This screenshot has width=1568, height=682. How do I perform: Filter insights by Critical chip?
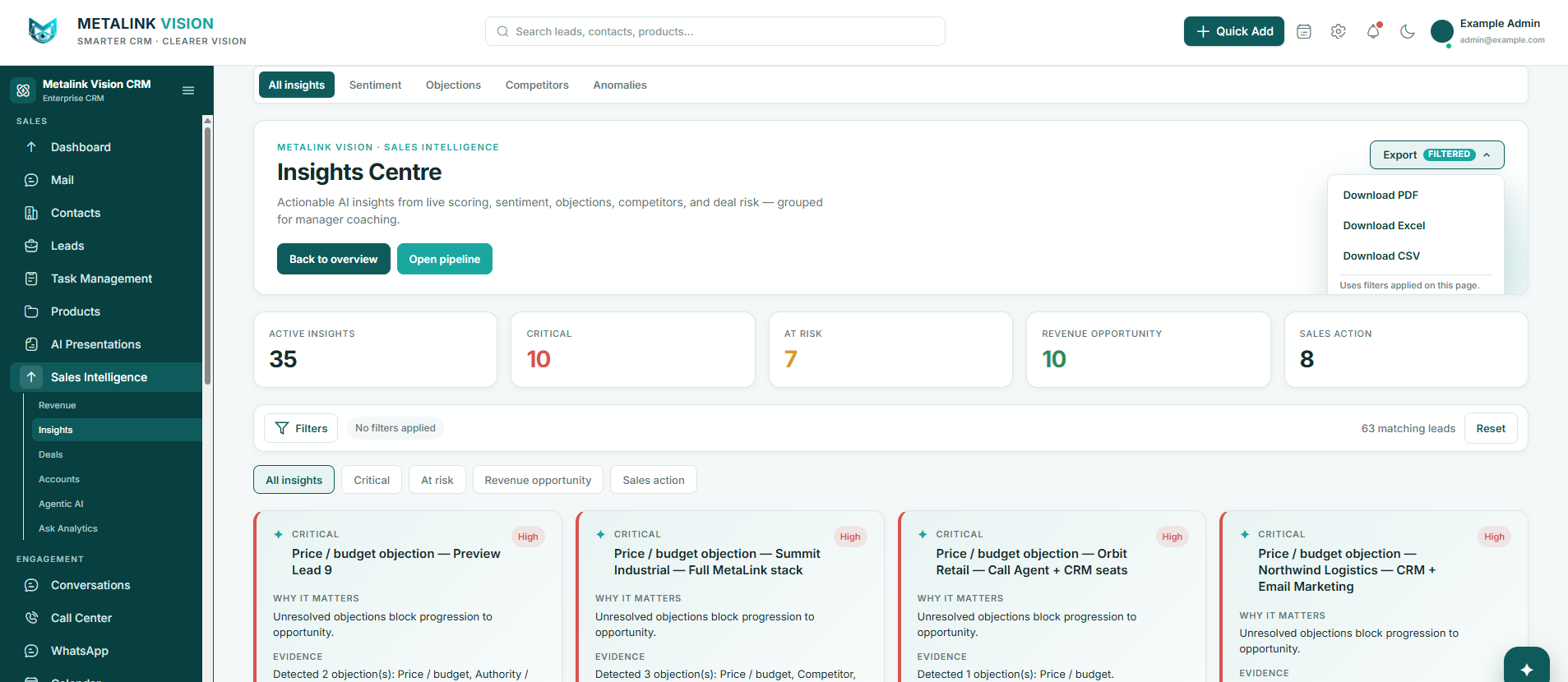click(372, 480)
